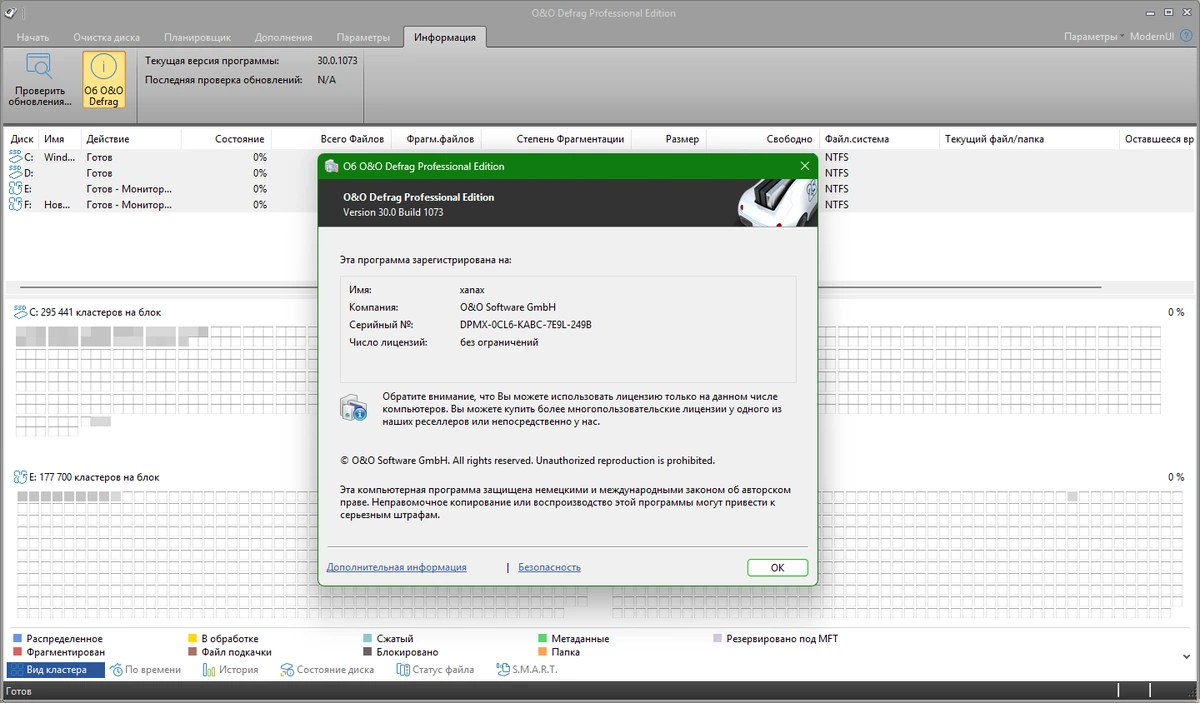
Task: Click the Метаданные green legend swatch
Action: (542, 638)
